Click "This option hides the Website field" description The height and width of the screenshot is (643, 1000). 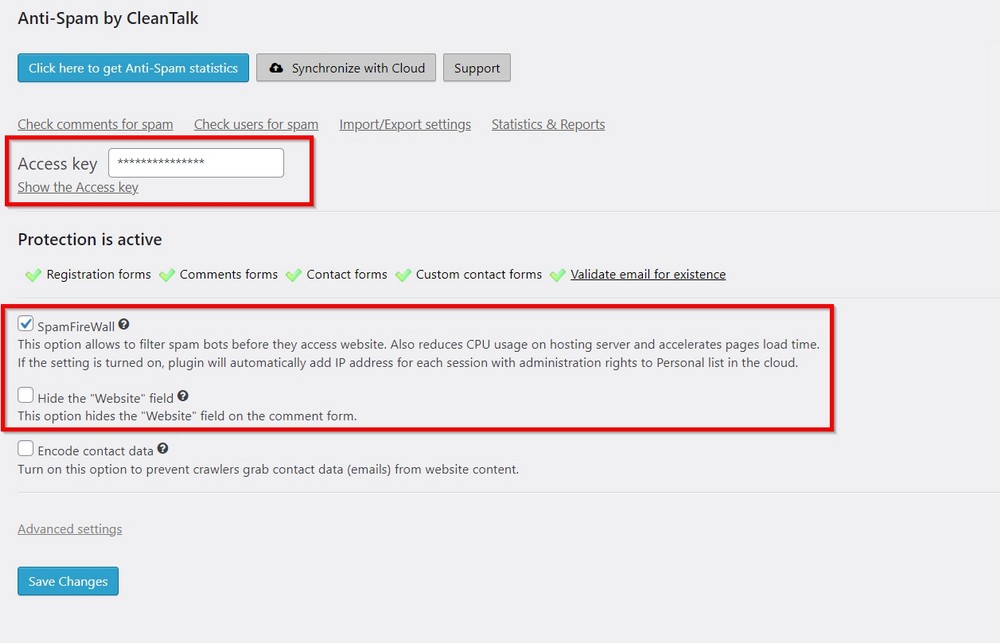click(x=188, y=416)
